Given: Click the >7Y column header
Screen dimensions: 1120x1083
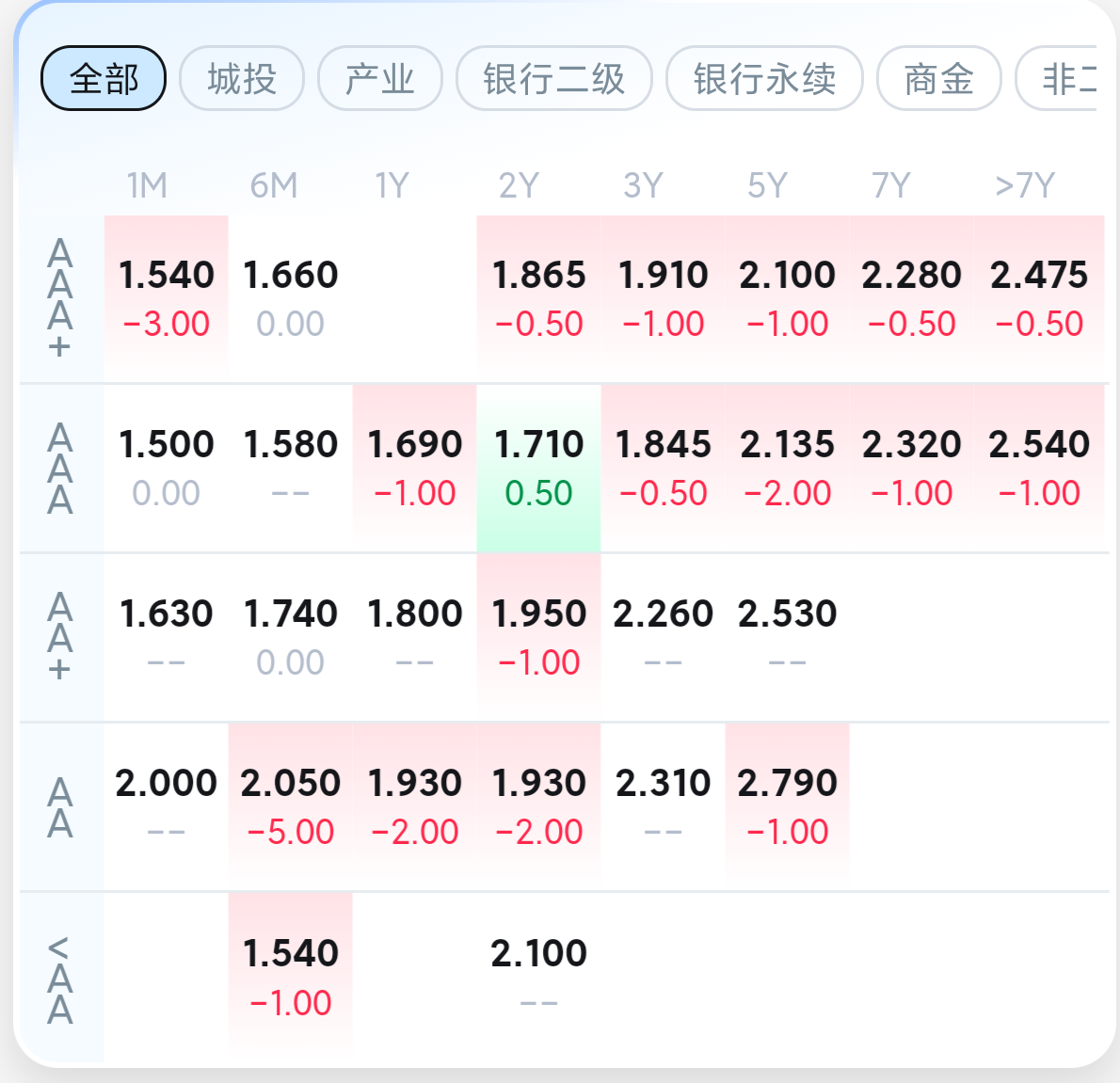Looking at the screenshot, I should (1025, 185).
